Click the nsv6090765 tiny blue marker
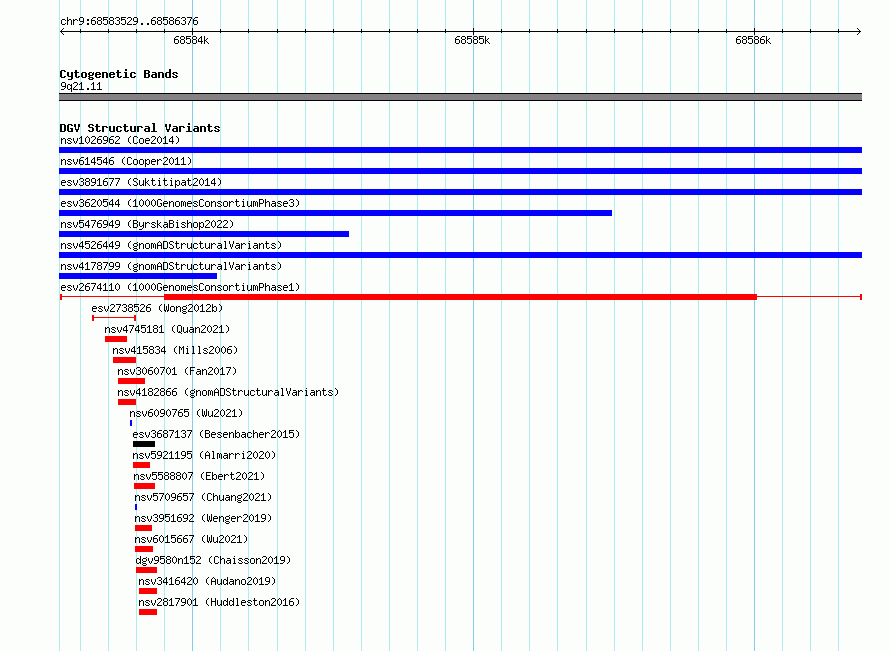The width and height of the screenshot is (890, 651). tap(131, 423)
